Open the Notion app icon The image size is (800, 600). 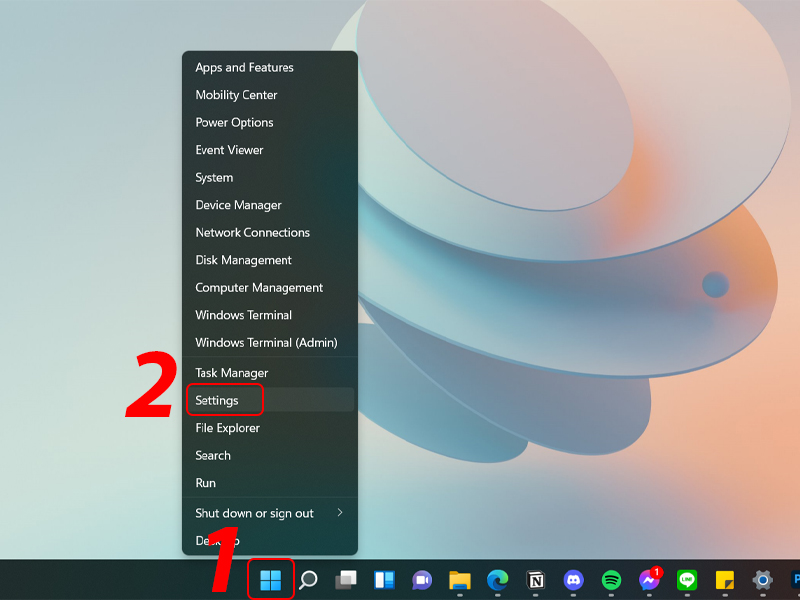535,580
